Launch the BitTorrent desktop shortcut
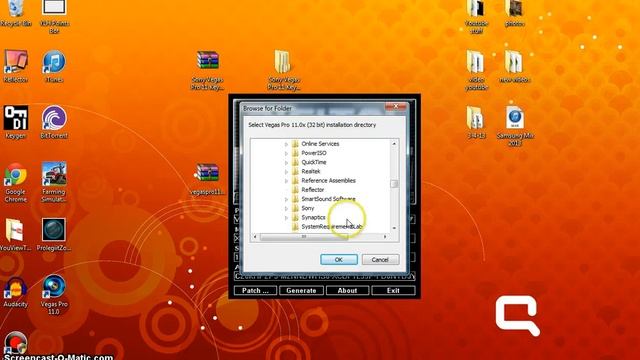This screenshot has width=640, height=360. pyautogui.click(x=54, y=122)
